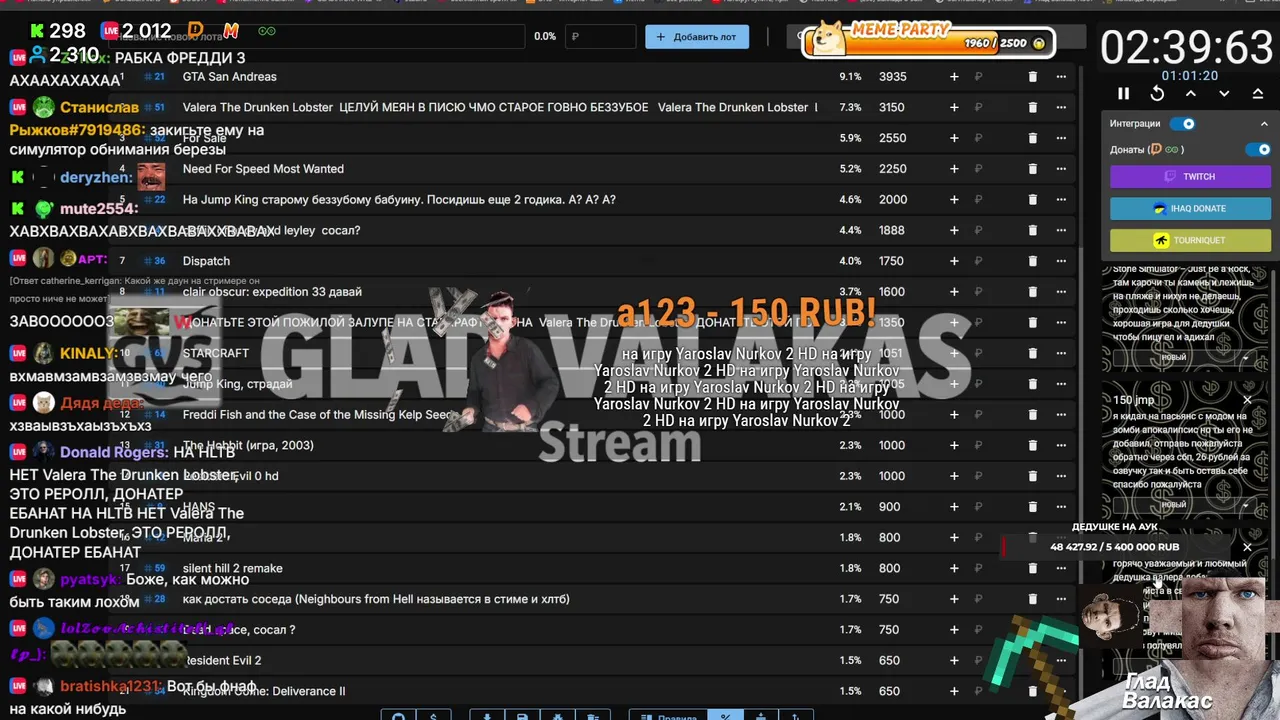
Task: Open three-dot menu for Dispatch lot
Action: click(x=1061, y=261)
